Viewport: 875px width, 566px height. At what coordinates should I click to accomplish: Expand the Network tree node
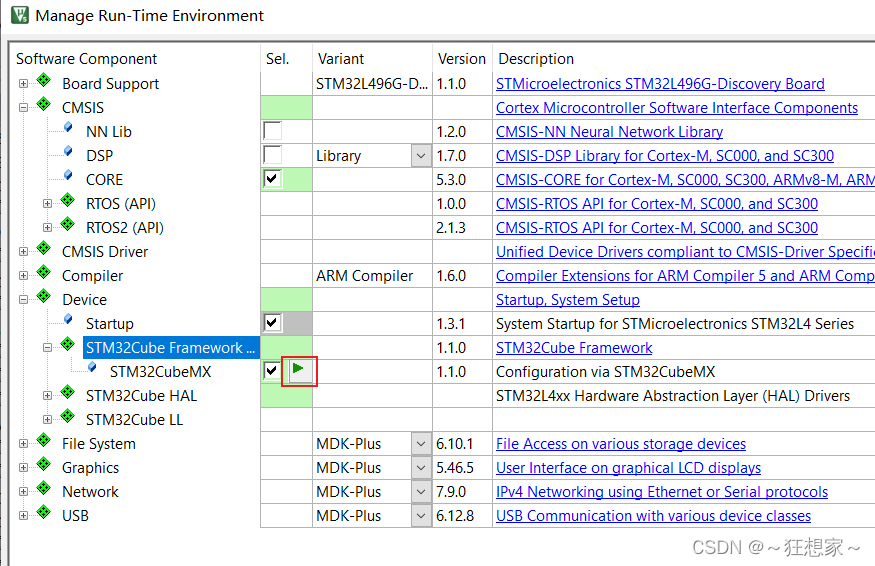23,492
